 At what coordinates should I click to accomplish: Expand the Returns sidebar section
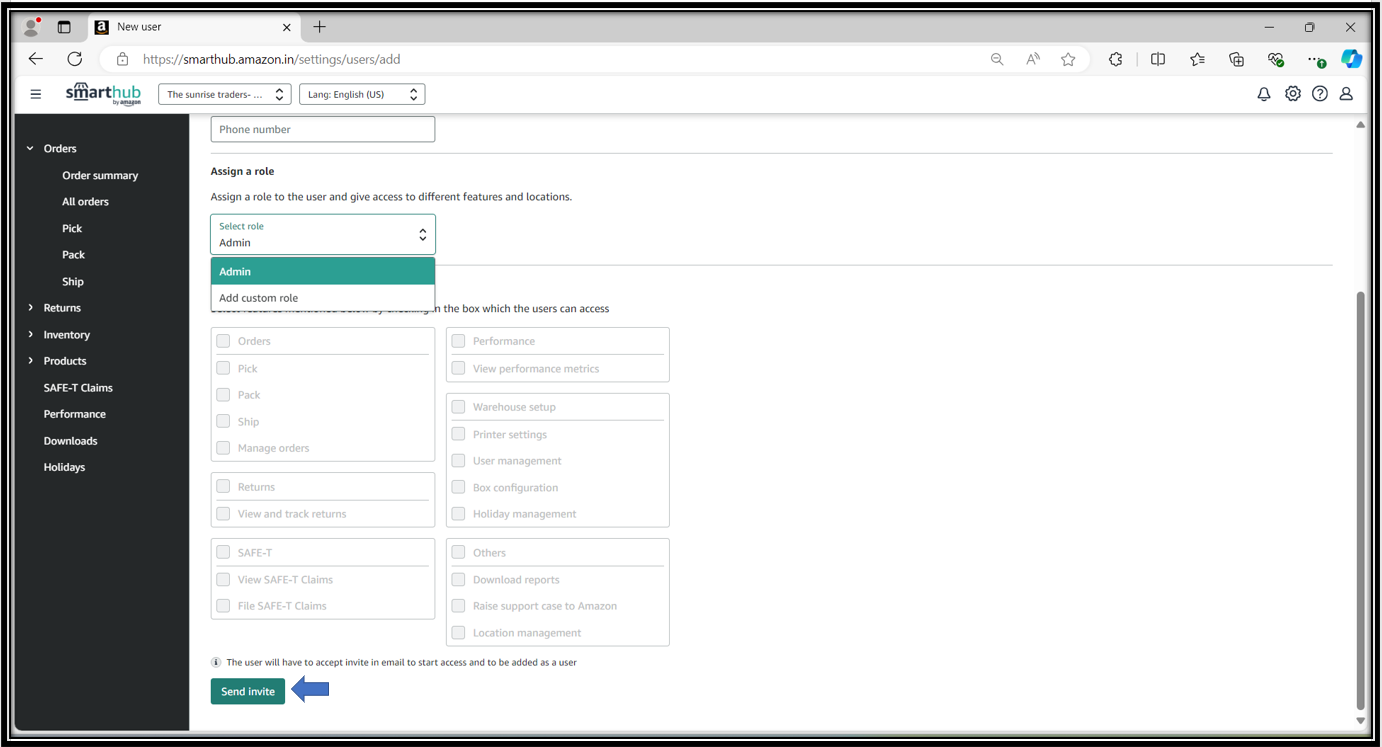click(61, 308)
